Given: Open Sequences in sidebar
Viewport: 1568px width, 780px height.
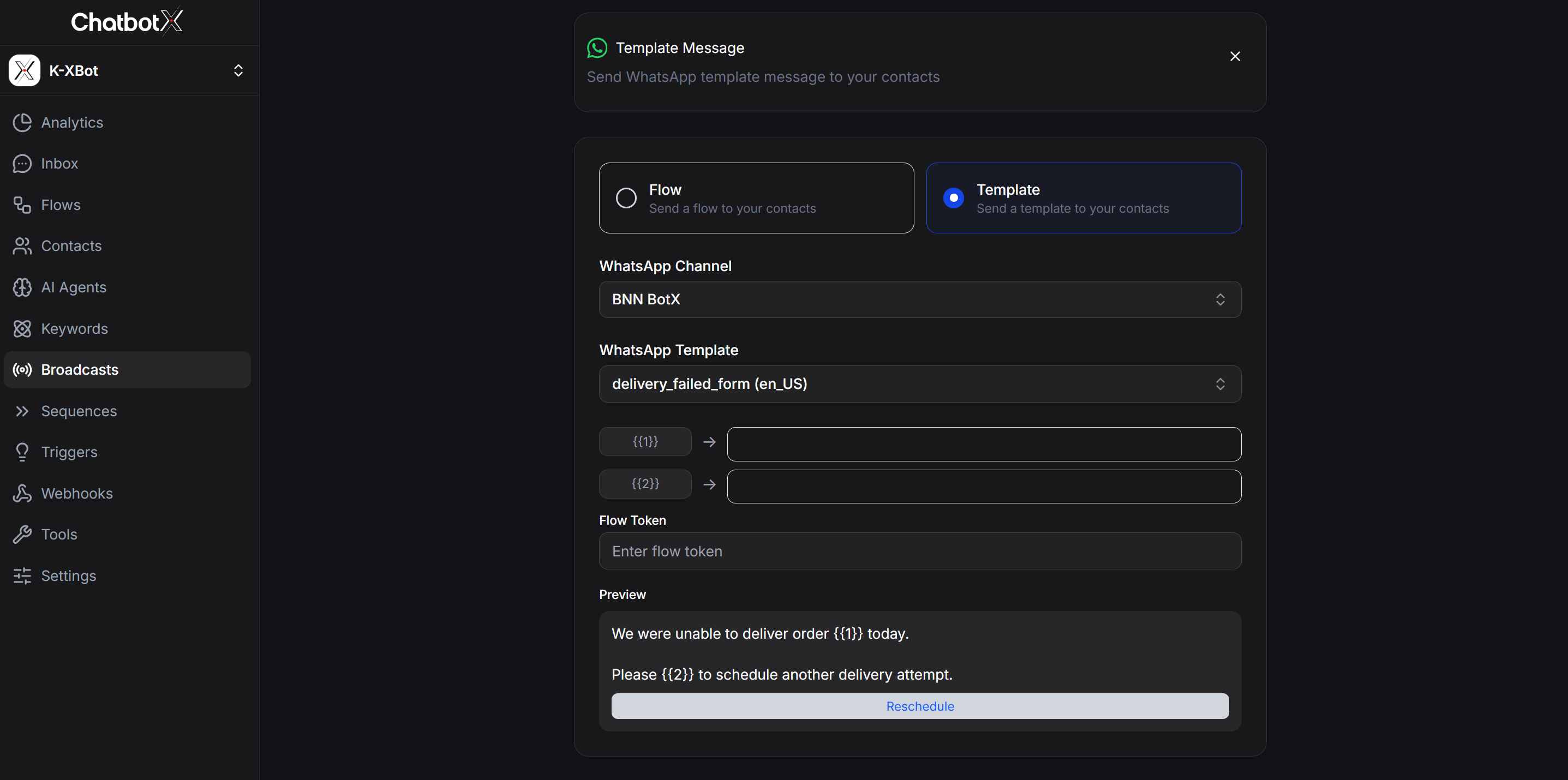Looking at the screenshot, I should click(x=127, y=411).
